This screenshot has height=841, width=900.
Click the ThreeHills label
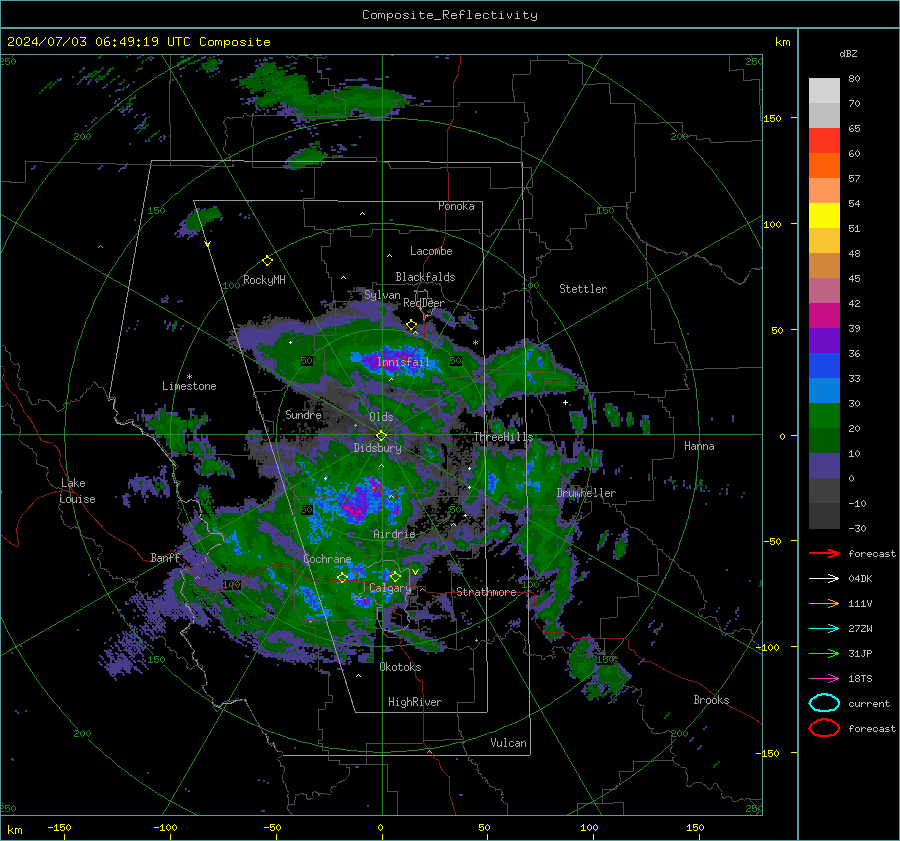coord(503,437)
